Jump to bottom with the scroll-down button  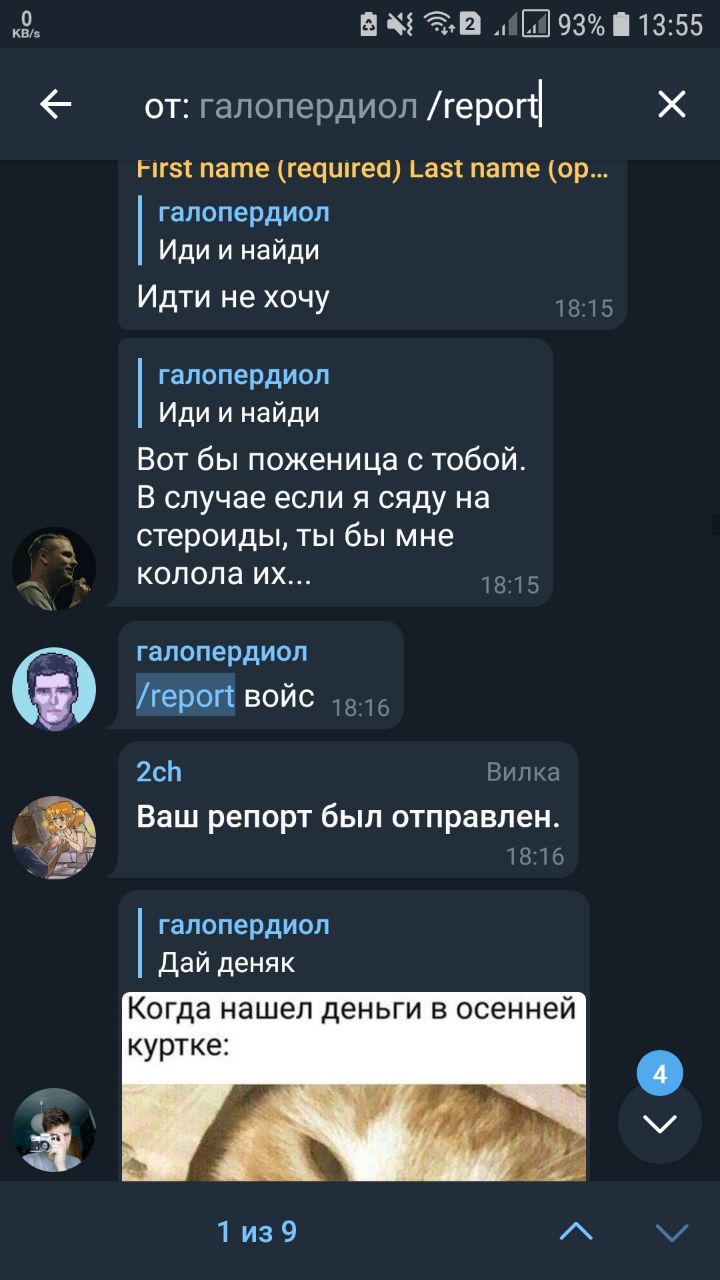tap(660, 1123)
